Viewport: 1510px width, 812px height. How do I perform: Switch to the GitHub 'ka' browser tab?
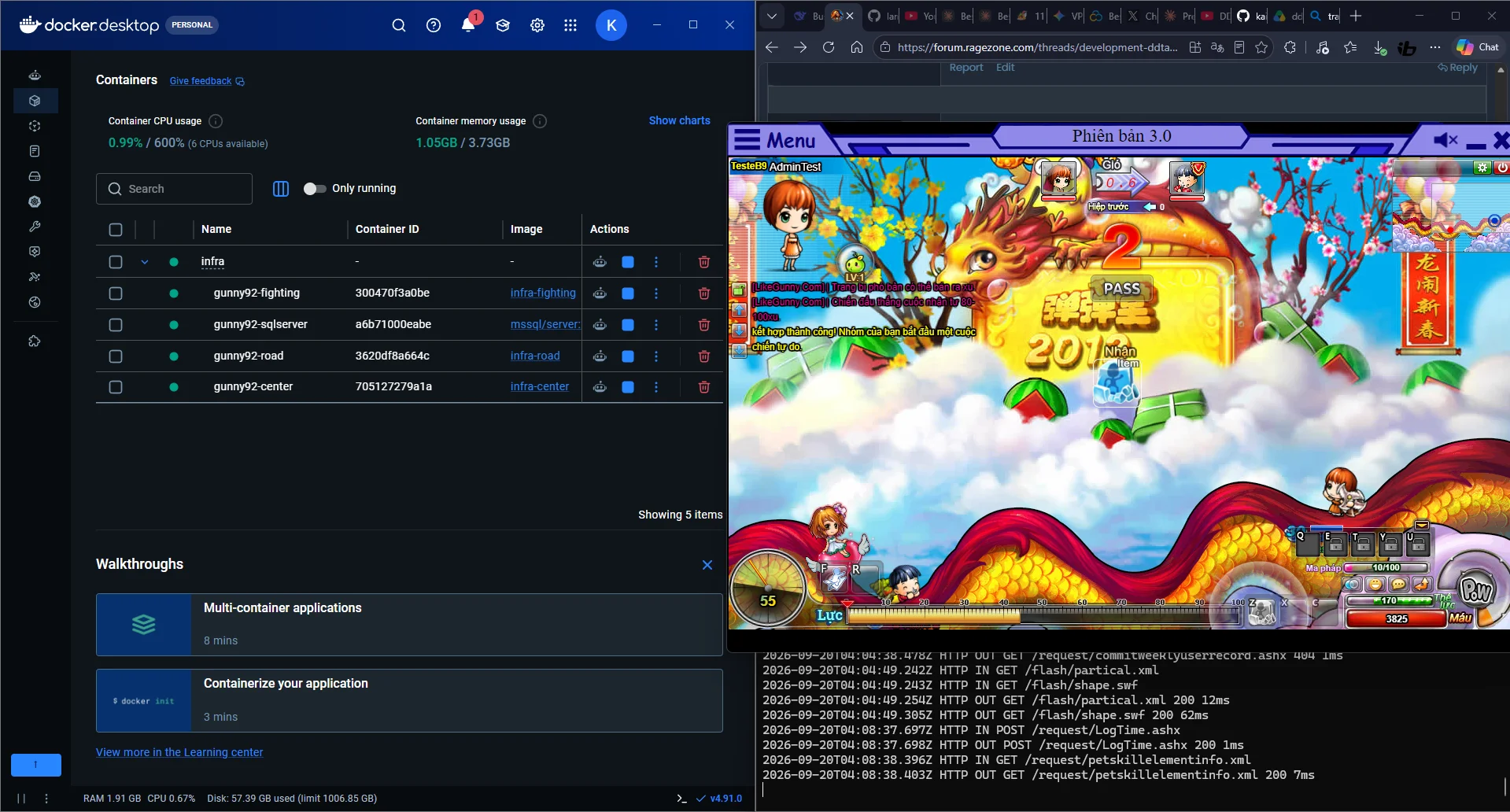(x=1251, y=16)
